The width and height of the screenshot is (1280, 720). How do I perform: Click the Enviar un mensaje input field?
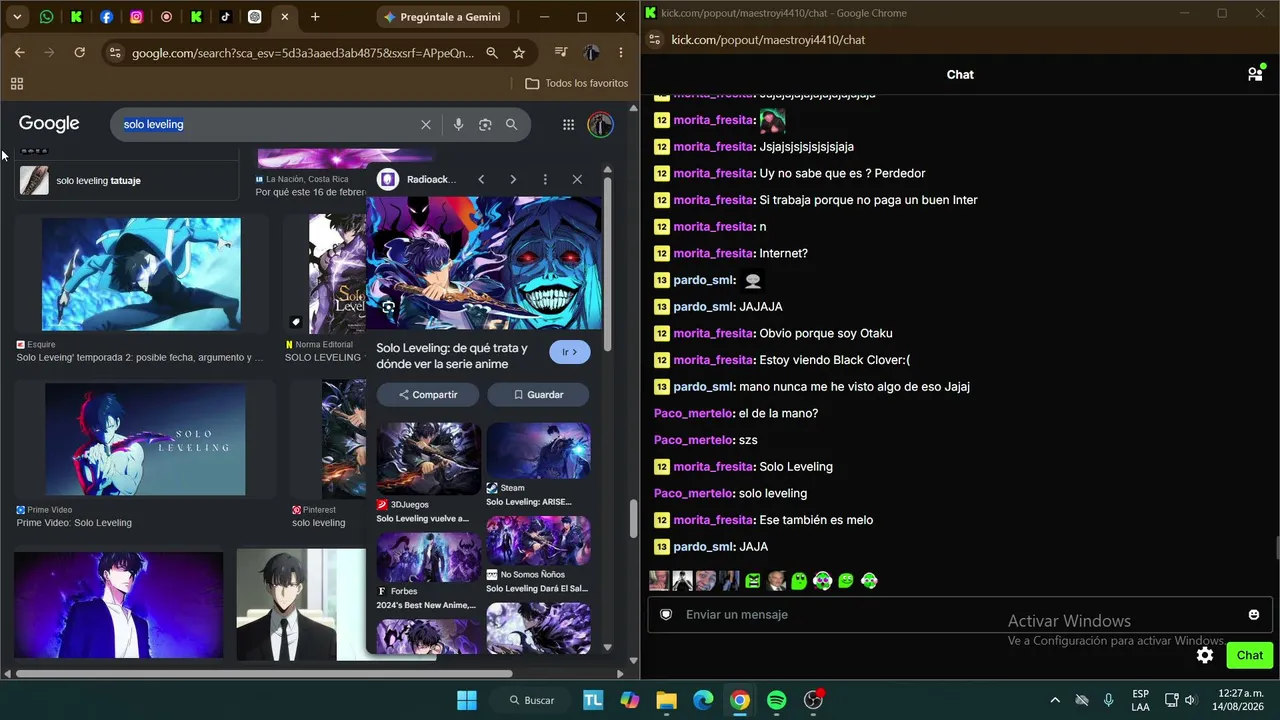point(960,614)
